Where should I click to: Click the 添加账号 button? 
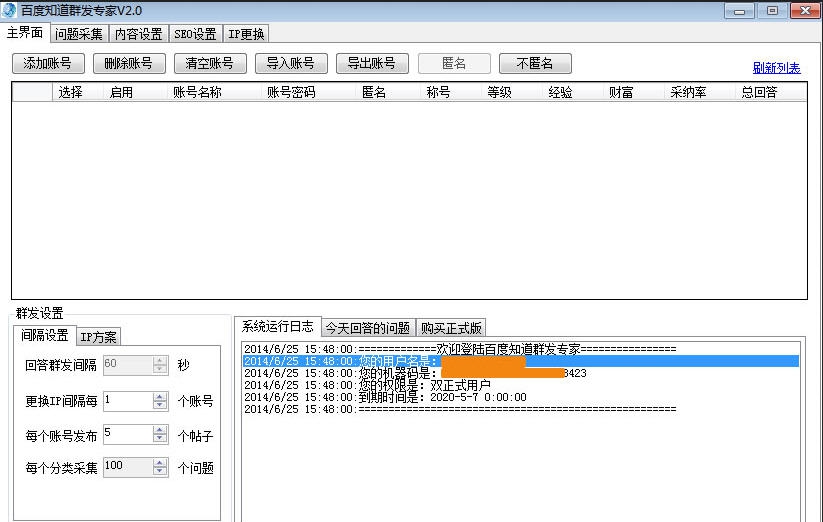(x=48, y=63)
